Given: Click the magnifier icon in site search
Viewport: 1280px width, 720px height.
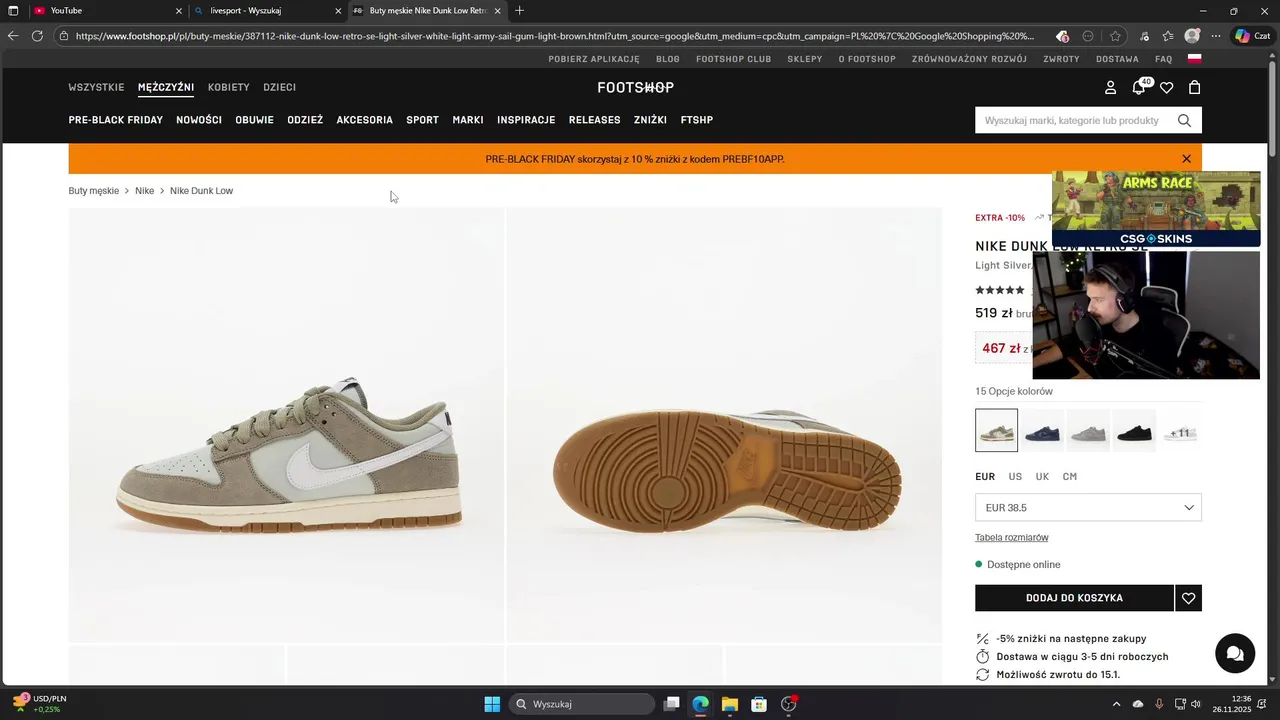Looking at the screenshot, I should point(1184,120).
